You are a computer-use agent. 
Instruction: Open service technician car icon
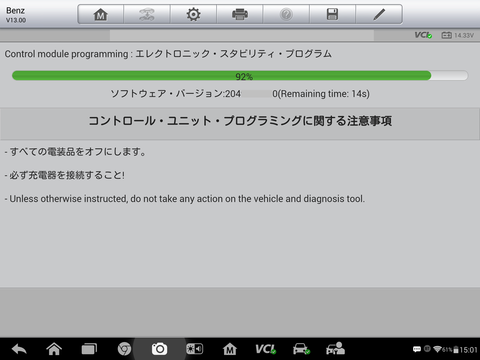click(336, 348)
